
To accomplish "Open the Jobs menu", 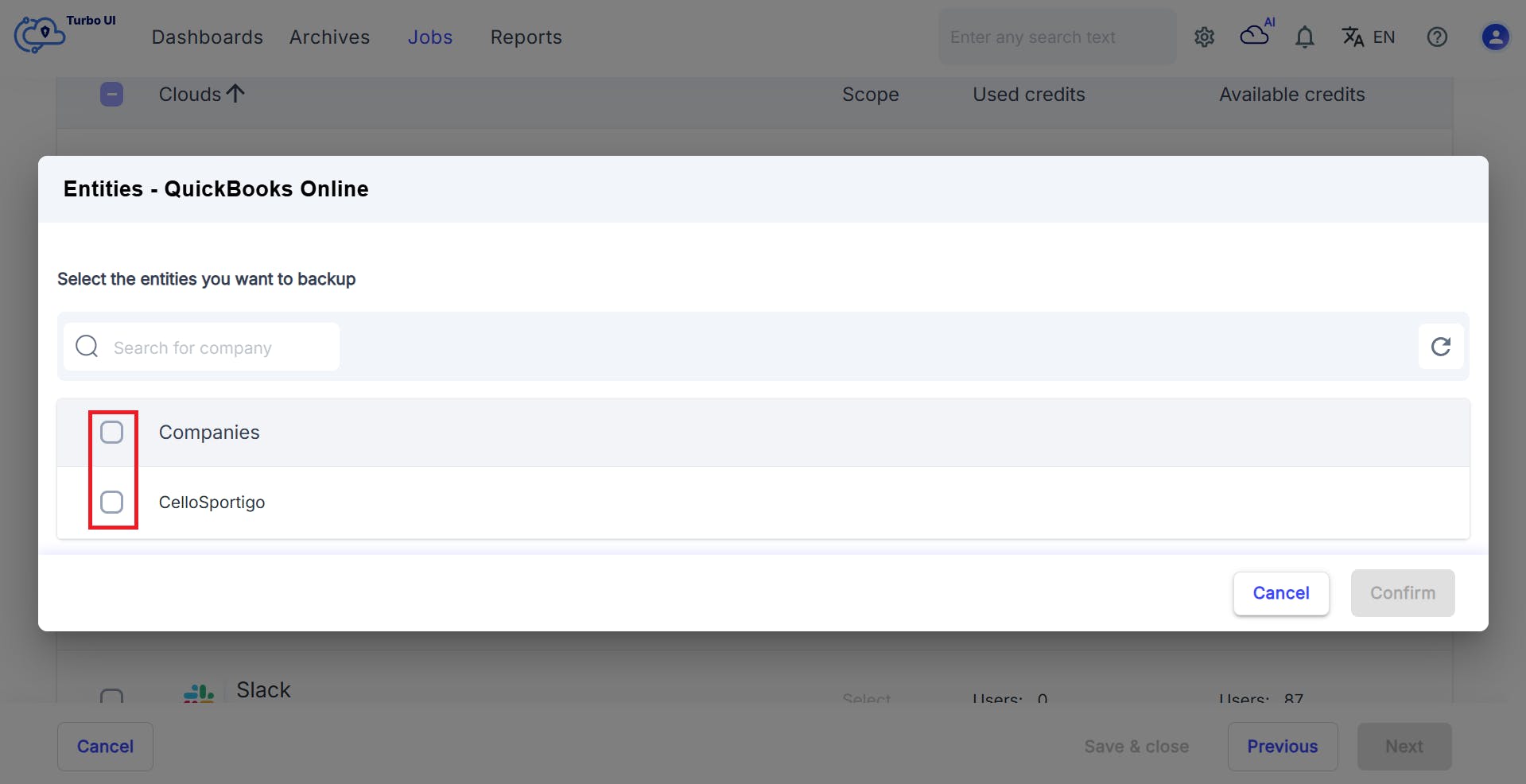I will click(430, 37).
